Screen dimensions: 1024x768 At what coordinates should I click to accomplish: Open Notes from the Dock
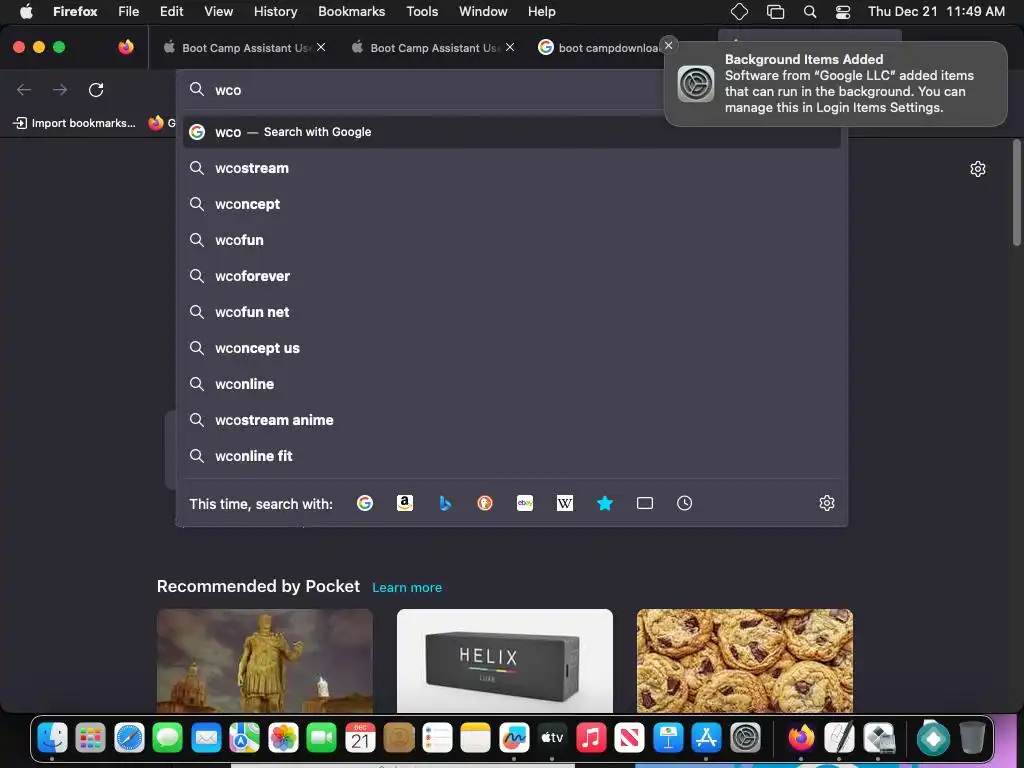coord(475,738)
